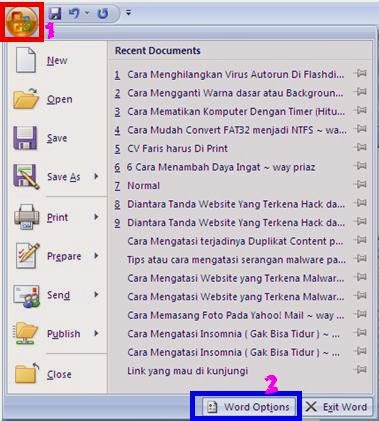Expand the Print submenu arrow
This screenshot has width=379, height=421.
pyautogui.click(x=96, y=217)
